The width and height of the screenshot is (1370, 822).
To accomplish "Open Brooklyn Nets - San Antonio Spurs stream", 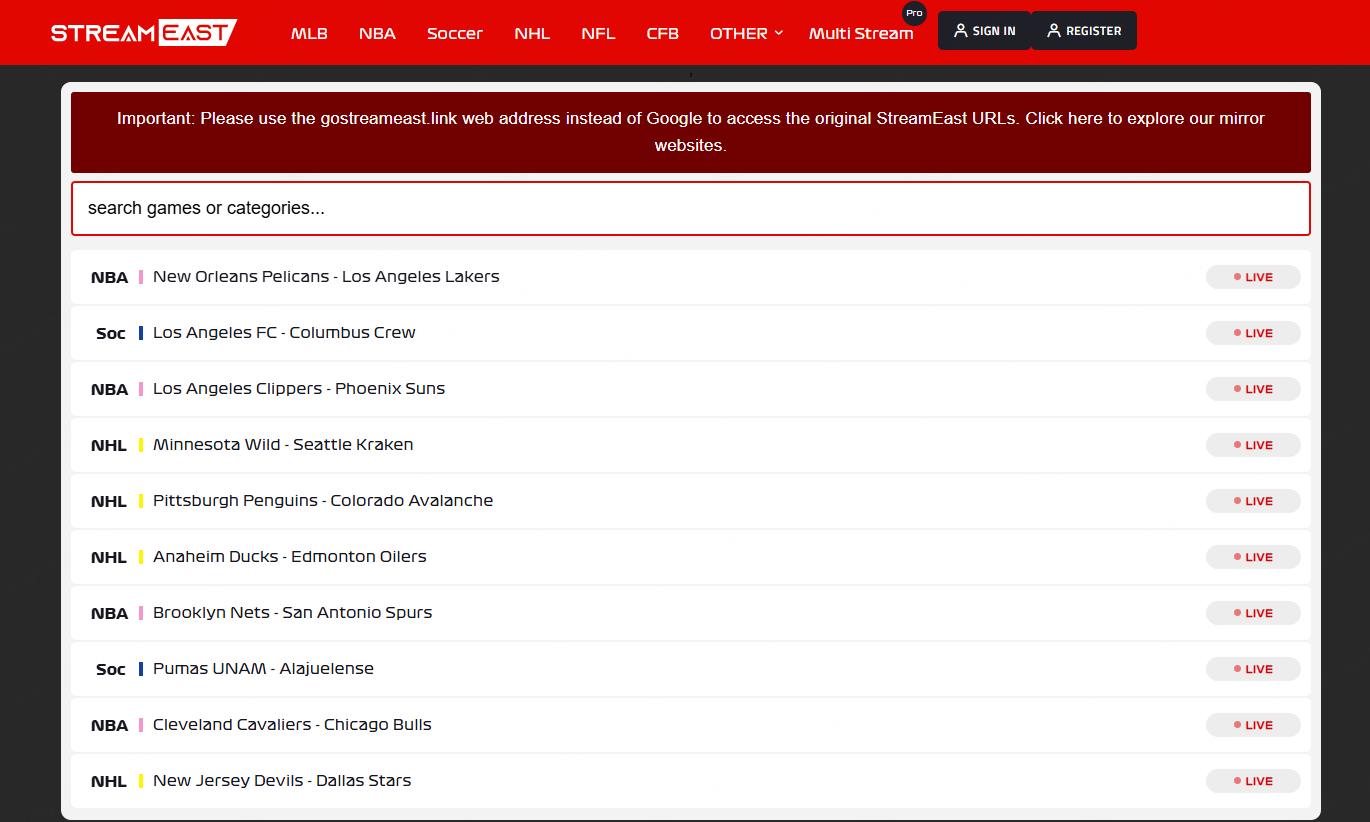I will tap(292, 613).
